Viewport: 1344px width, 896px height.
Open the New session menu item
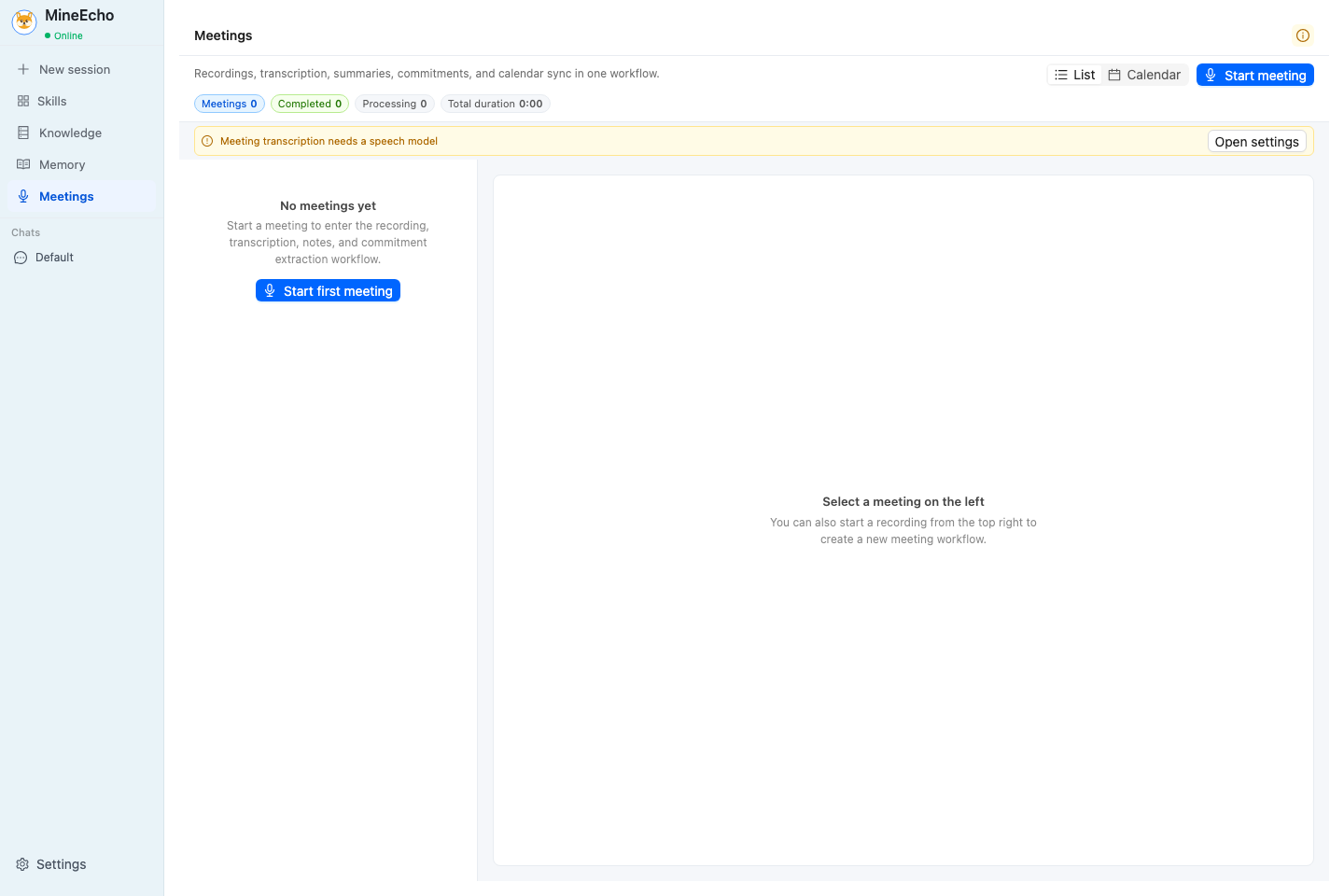[82, 69]
